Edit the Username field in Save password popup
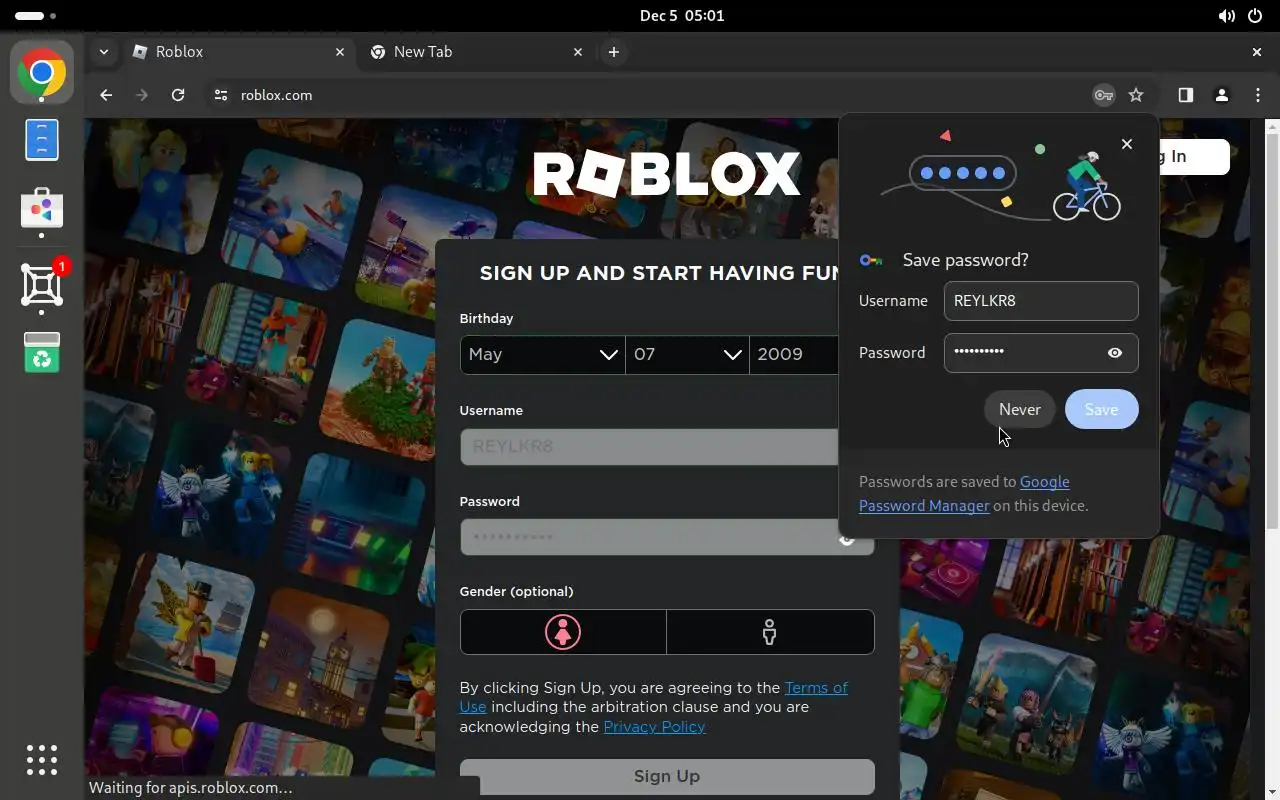 1041,301
